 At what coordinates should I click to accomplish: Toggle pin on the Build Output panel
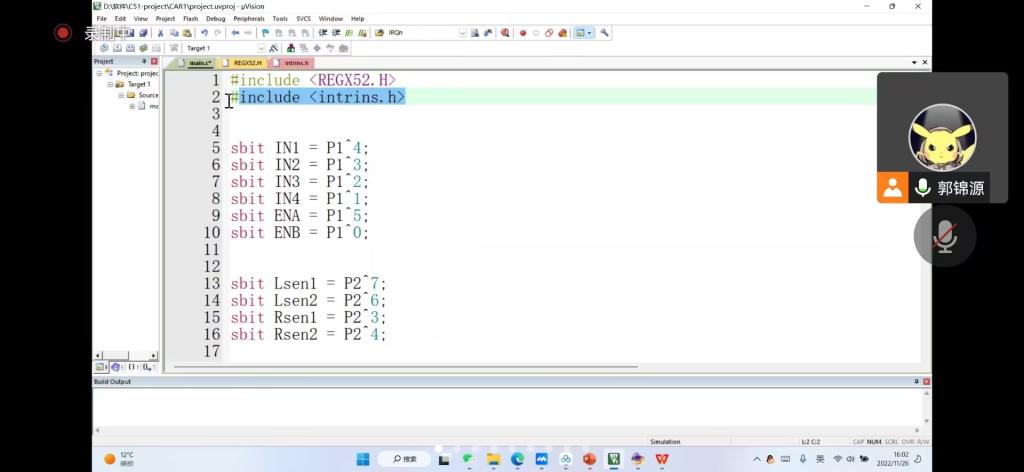tap(916, 381)
